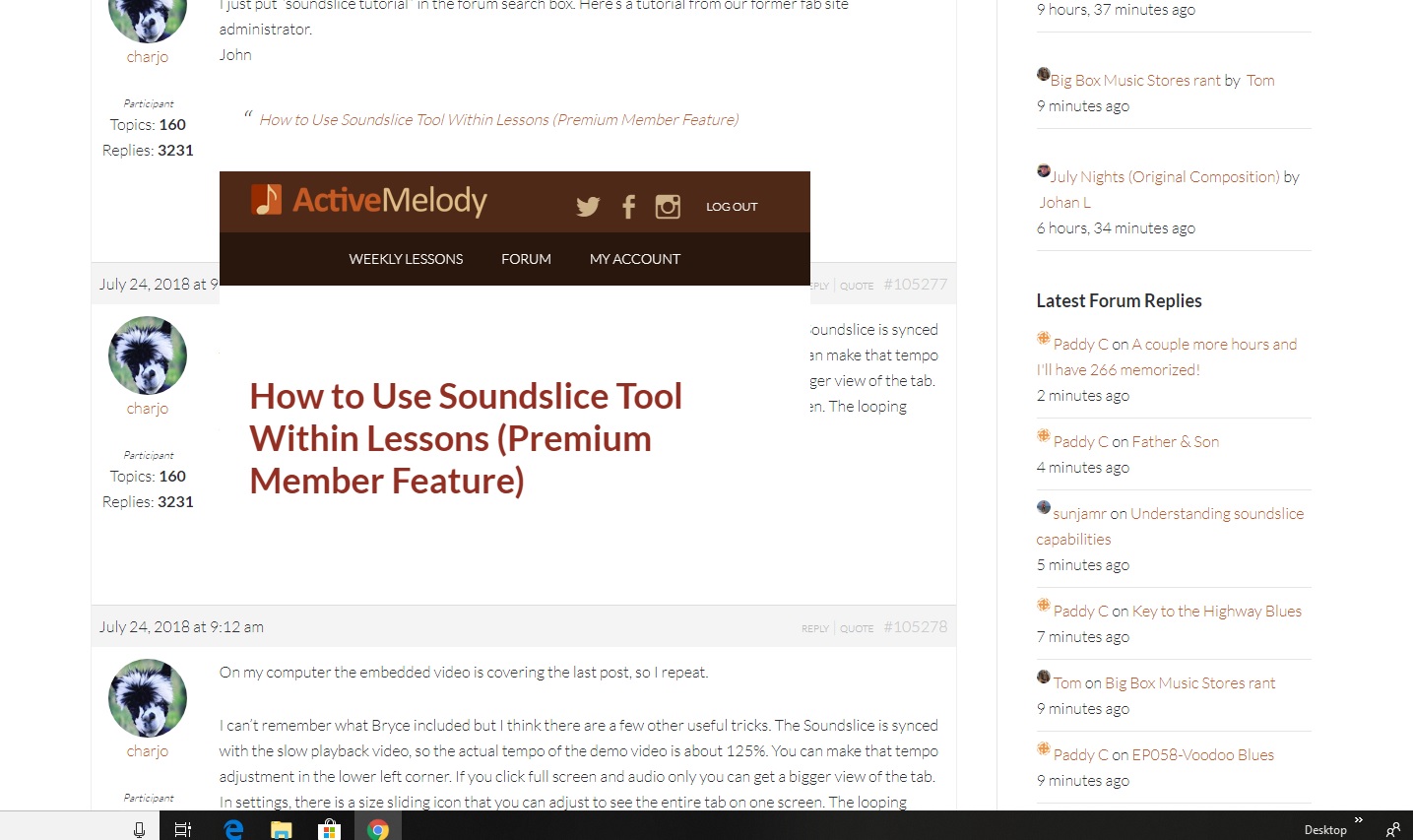Screen dimensions: 1413x840
Task: Go to the Forum menu item
Action: [x=526, y=259]
